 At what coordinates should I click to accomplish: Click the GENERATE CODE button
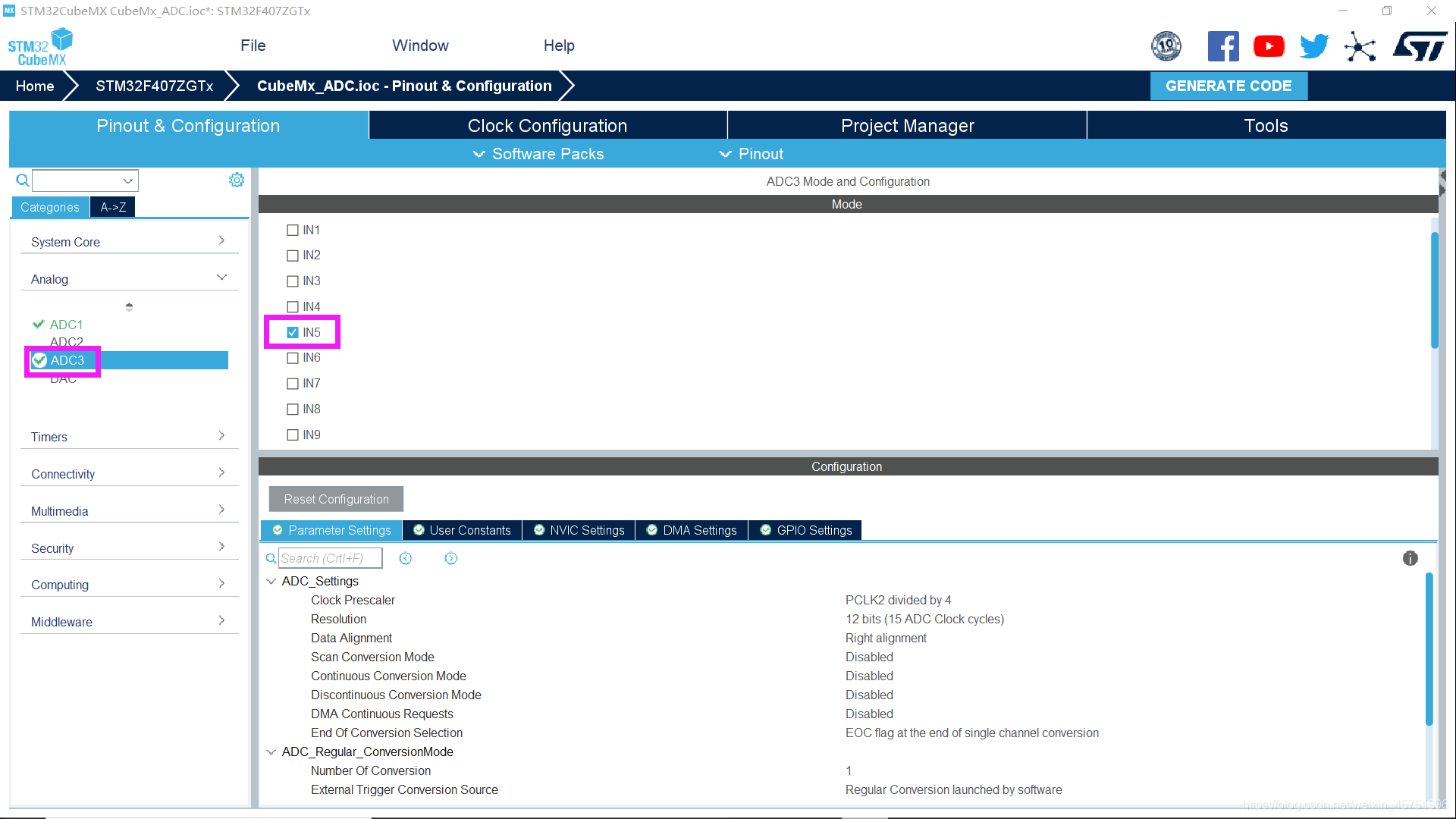point(1228,86)
